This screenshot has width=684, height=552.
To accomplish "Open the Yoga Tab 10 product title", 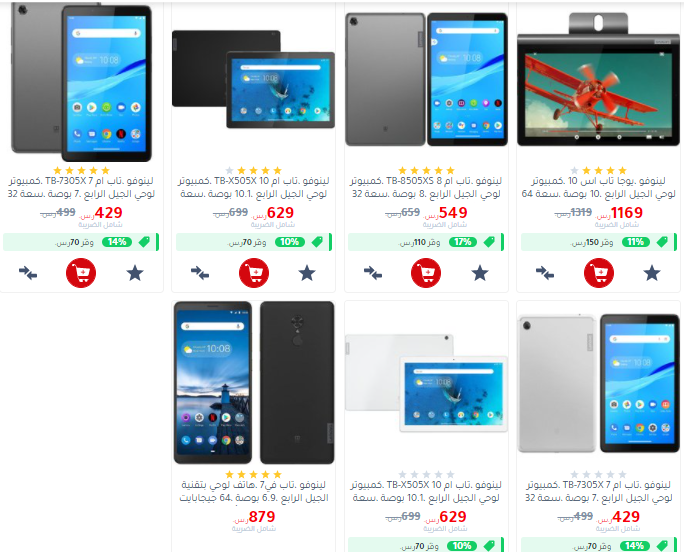I will 598,187.
